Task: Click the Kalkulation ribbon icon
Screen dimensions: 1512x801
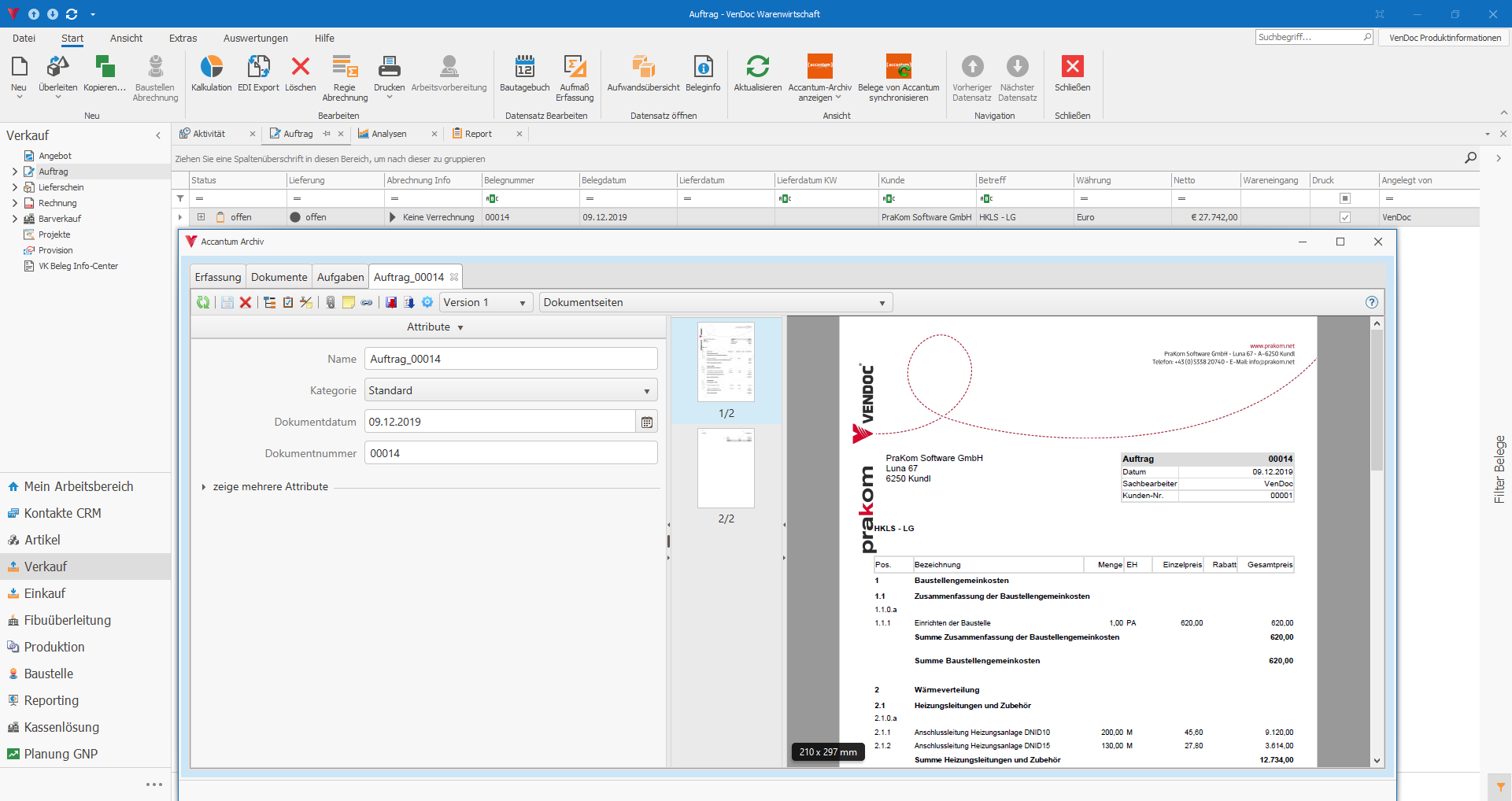Action: click(211, 68)
